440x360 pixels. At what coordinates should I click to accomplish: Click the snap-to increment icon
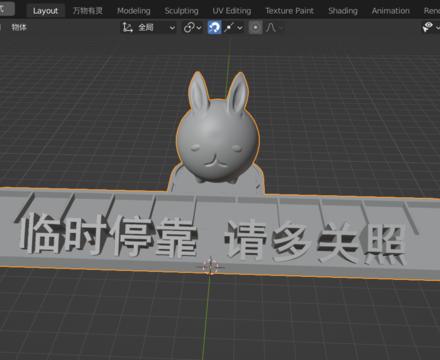[229, 27]
